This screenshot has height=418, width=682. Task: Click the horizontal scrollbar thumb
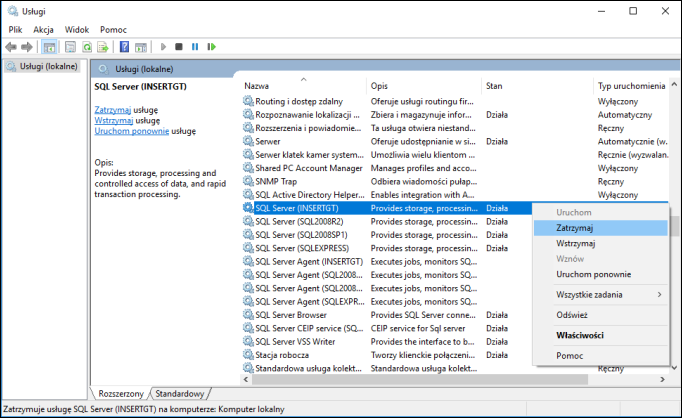[x=420, y=379]
